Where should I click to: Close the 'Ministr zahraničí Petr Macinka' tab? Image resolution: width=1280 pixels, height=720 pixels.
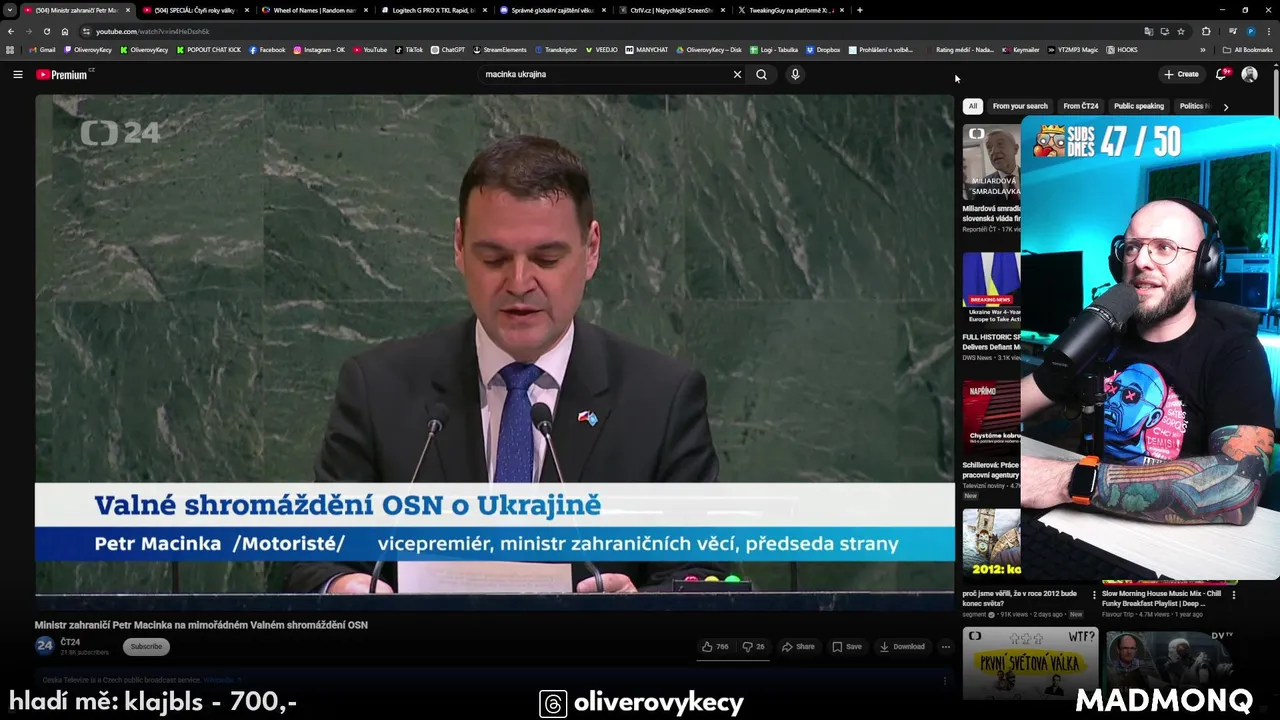[x=127, y=10]
